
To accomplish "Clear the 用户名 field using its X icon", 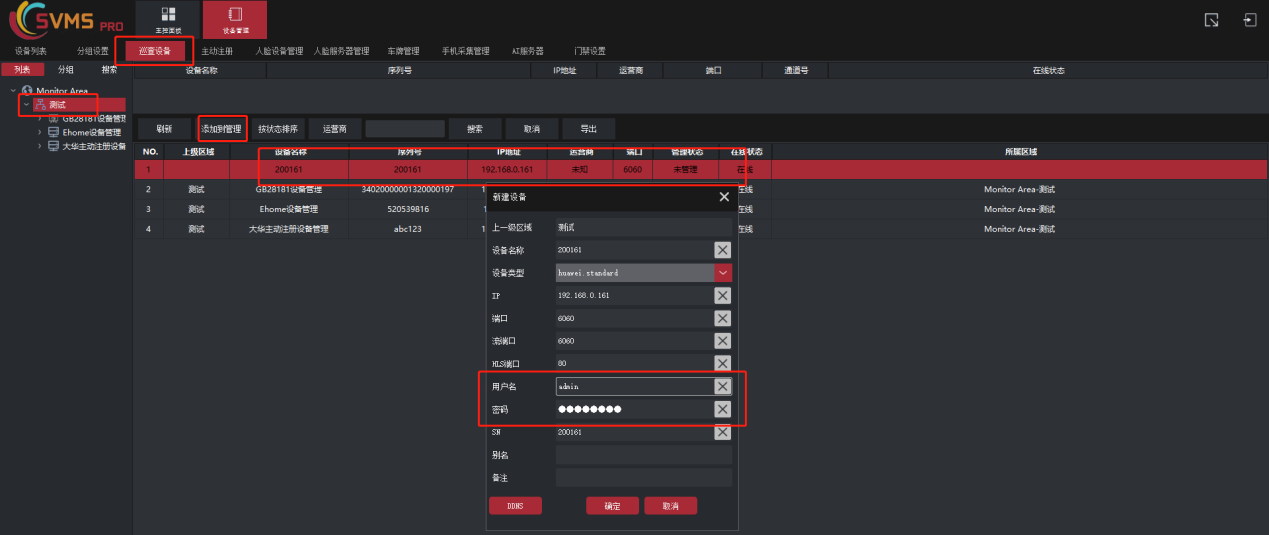I will (x=722, y=386).
